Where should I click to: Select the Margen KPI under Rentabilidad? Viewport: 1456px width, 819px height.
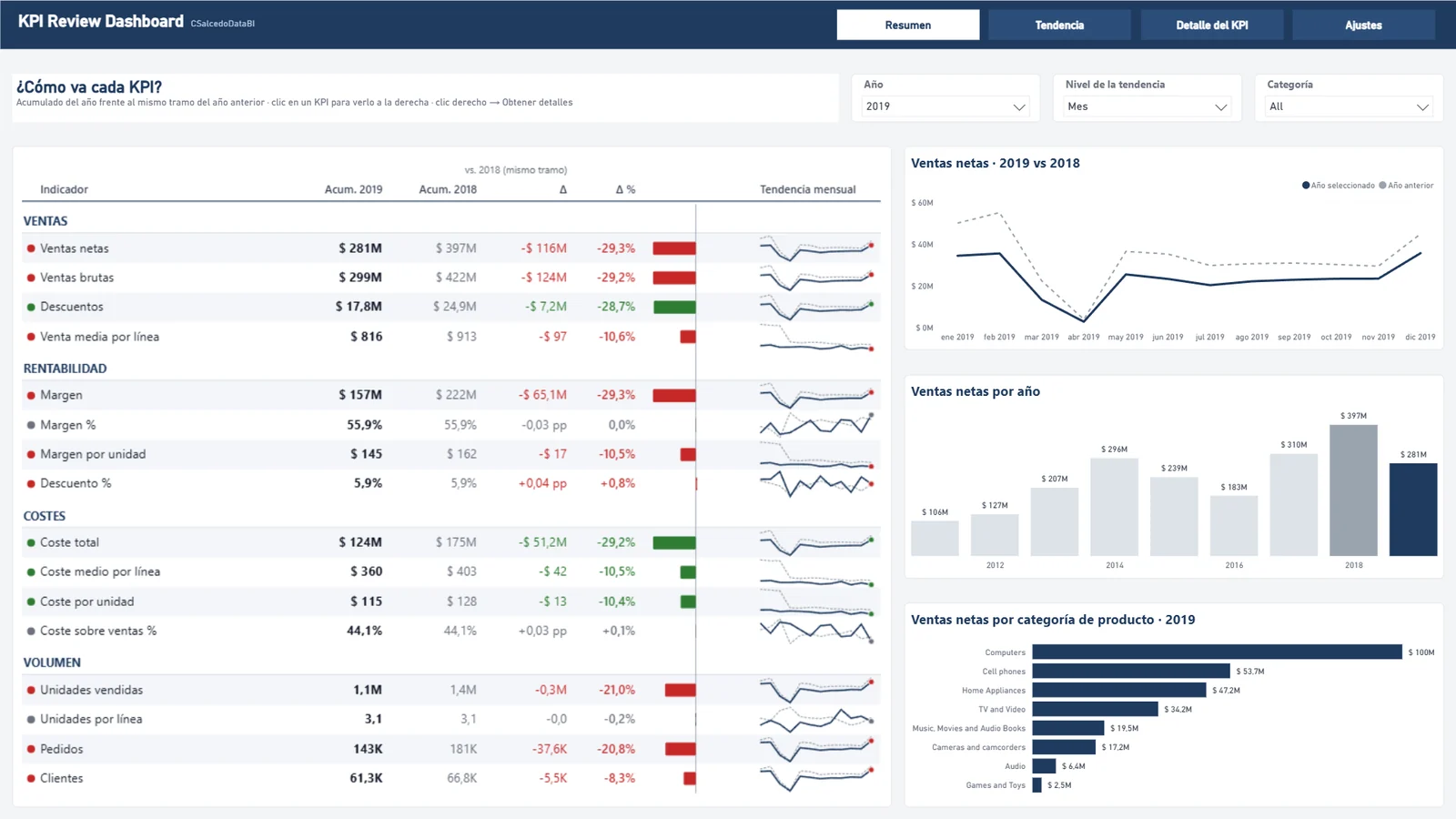tap(451, 395)
